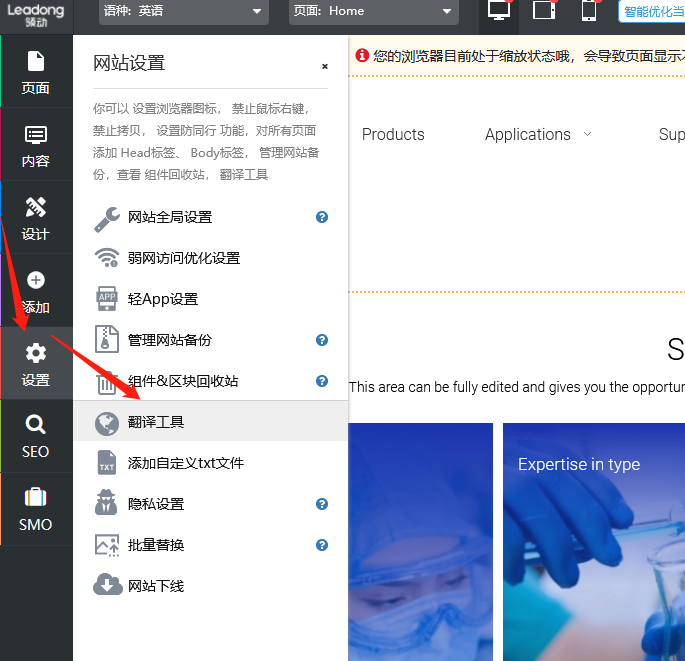This screenshot has width=685, height=661.
Task: Click the cloud download icon for 网站下线
Action: point(107,585)
